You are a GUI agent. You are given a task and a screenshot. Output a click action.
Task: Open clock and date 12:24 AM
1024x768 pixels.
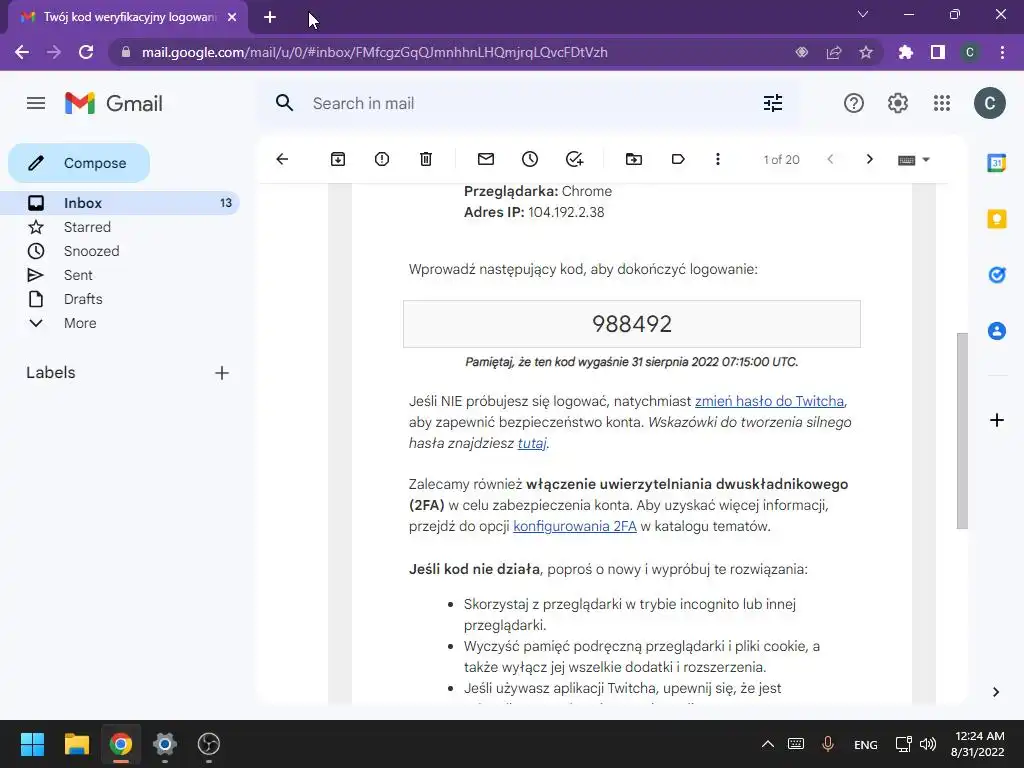tap(978, 744)
